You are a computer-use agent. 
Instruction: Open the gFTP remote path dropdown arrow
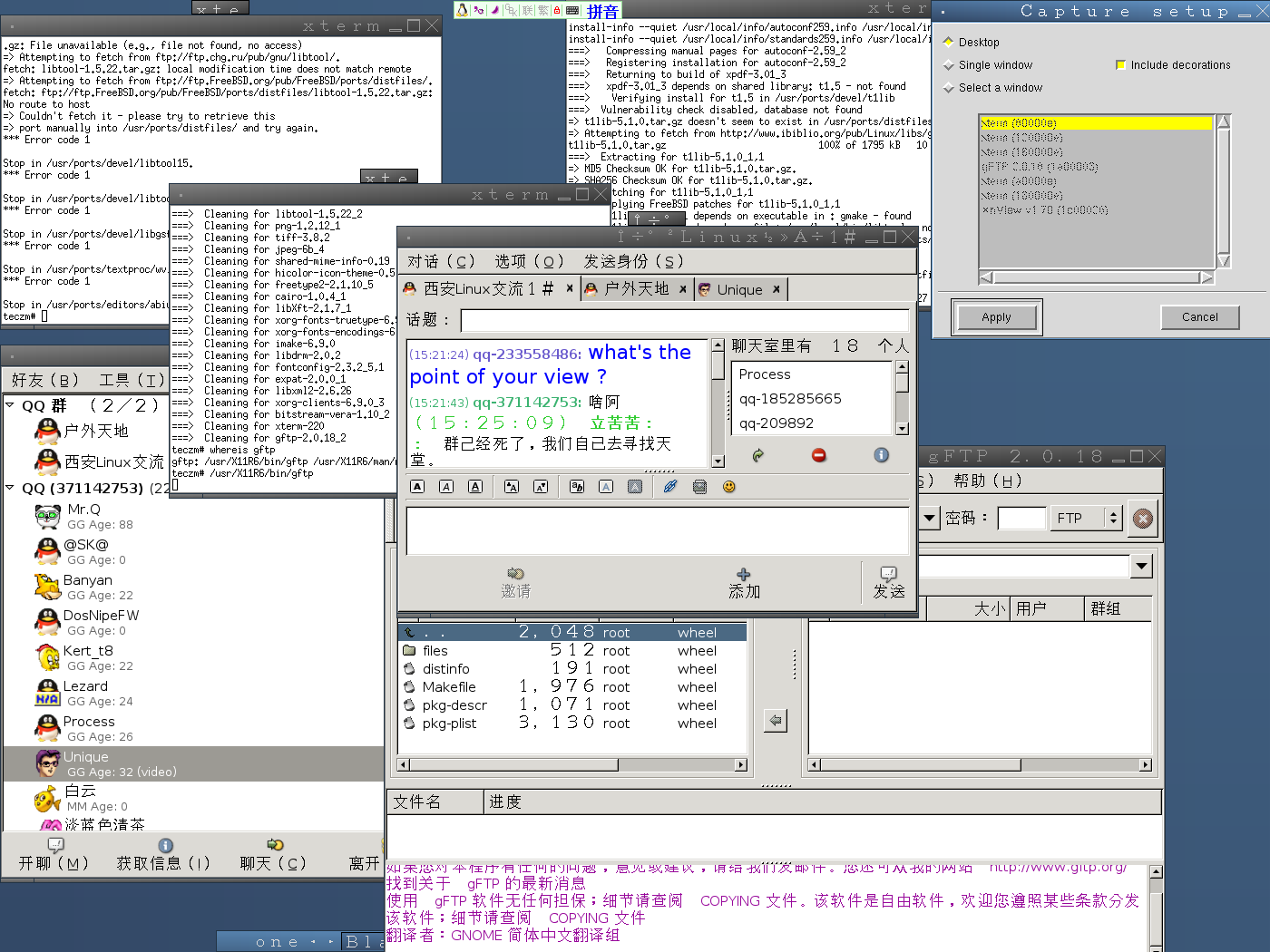tap(1141, 567)
